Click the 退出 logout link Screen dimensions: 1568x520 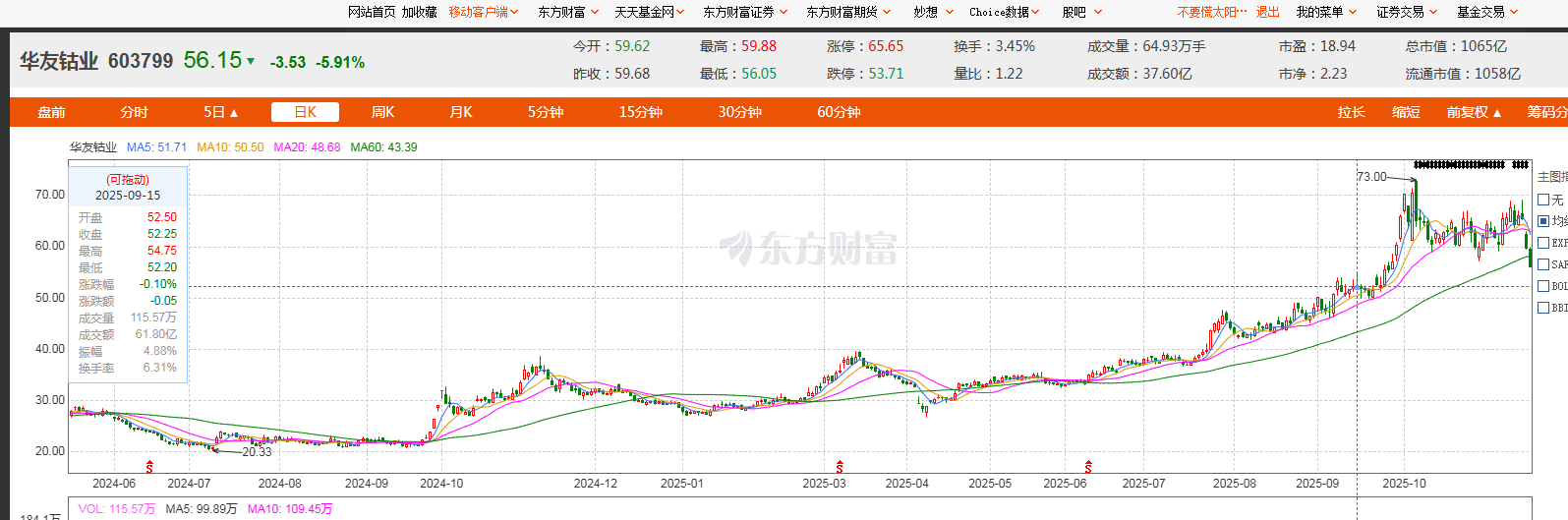[1268, 12]
